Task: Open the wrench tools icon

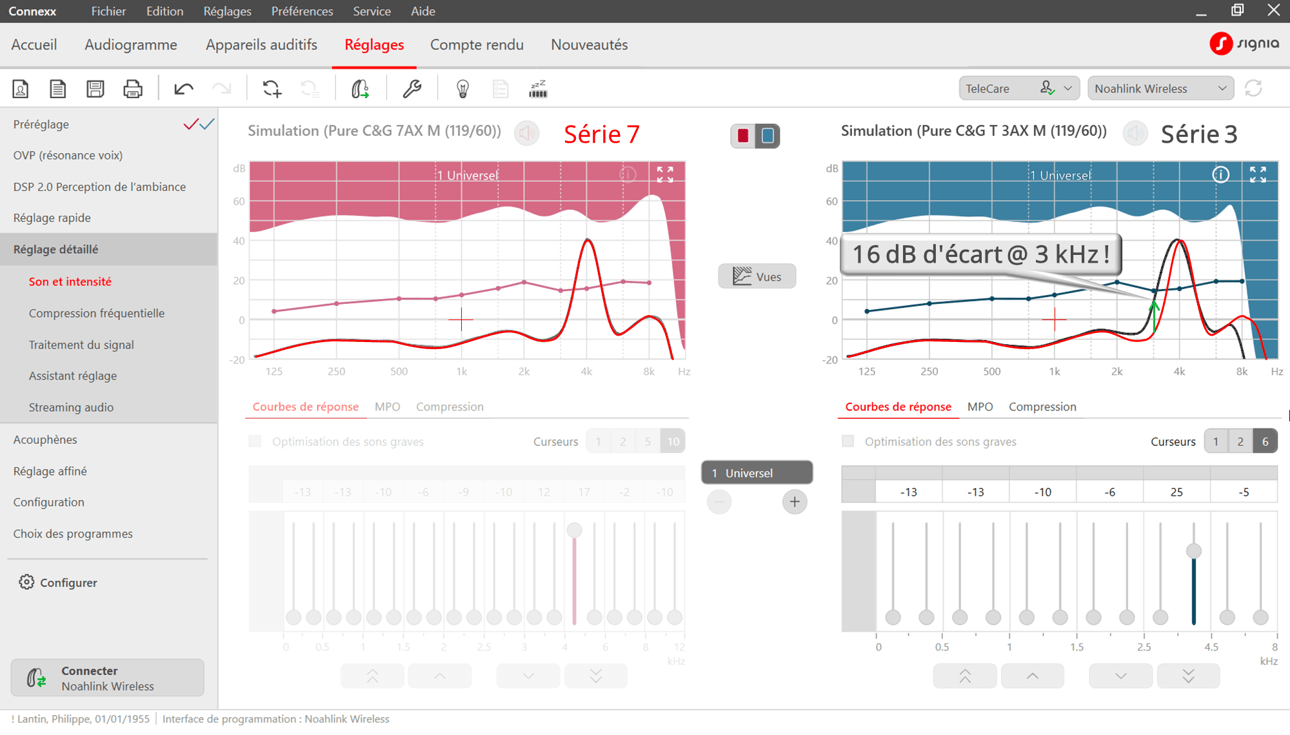Action: click(411, 89)
